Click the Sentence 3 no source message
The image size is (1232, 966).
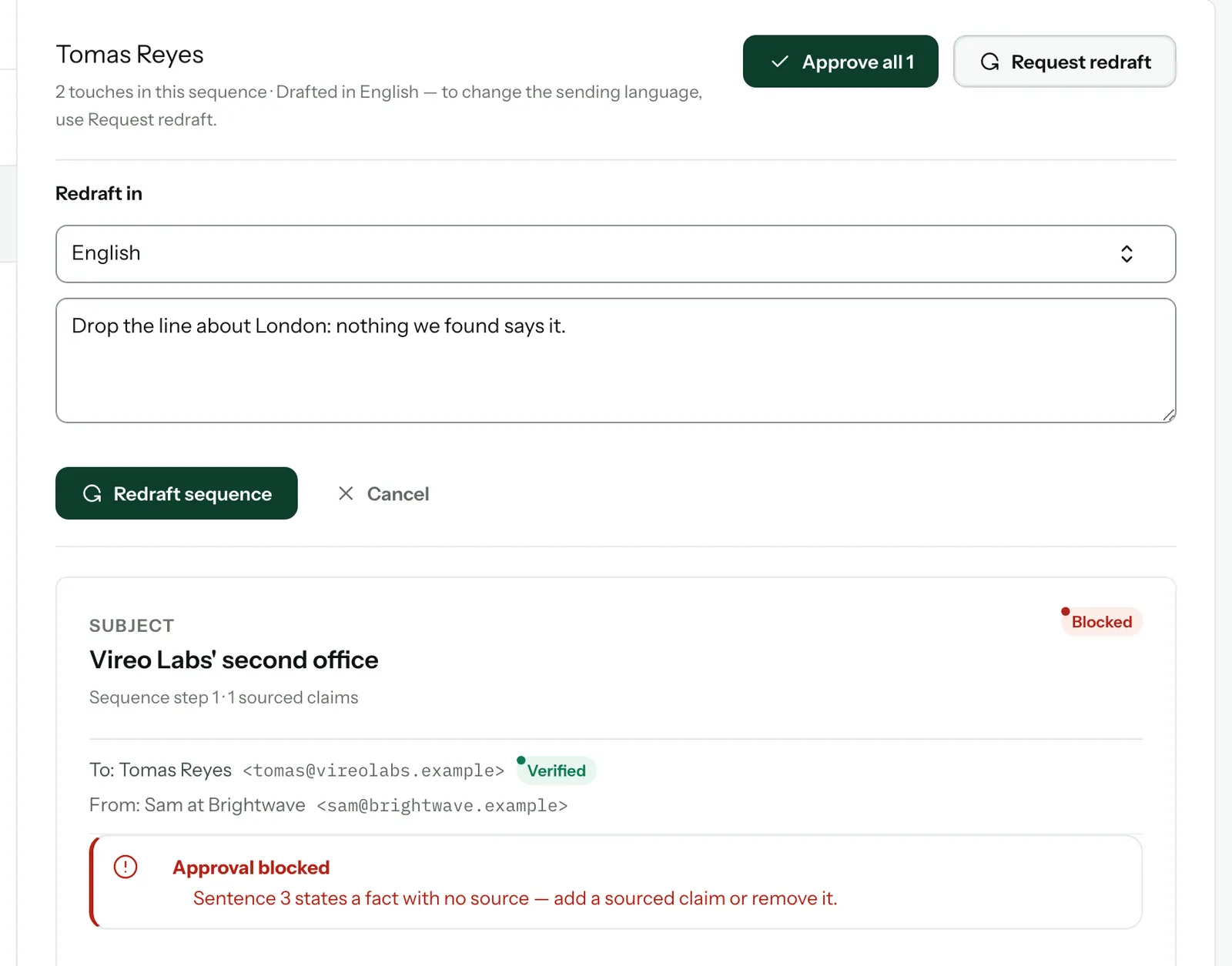[x=515, y=898]
